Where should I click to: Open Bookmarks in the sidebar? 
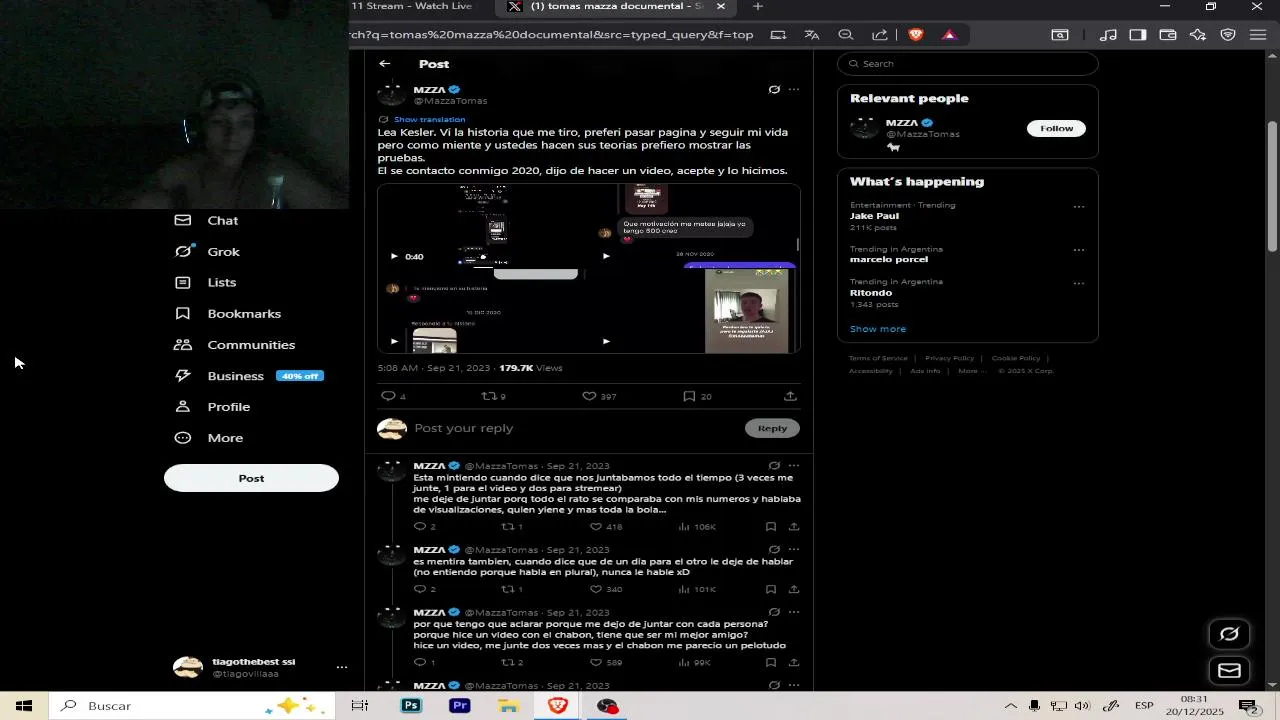point(228,314)
